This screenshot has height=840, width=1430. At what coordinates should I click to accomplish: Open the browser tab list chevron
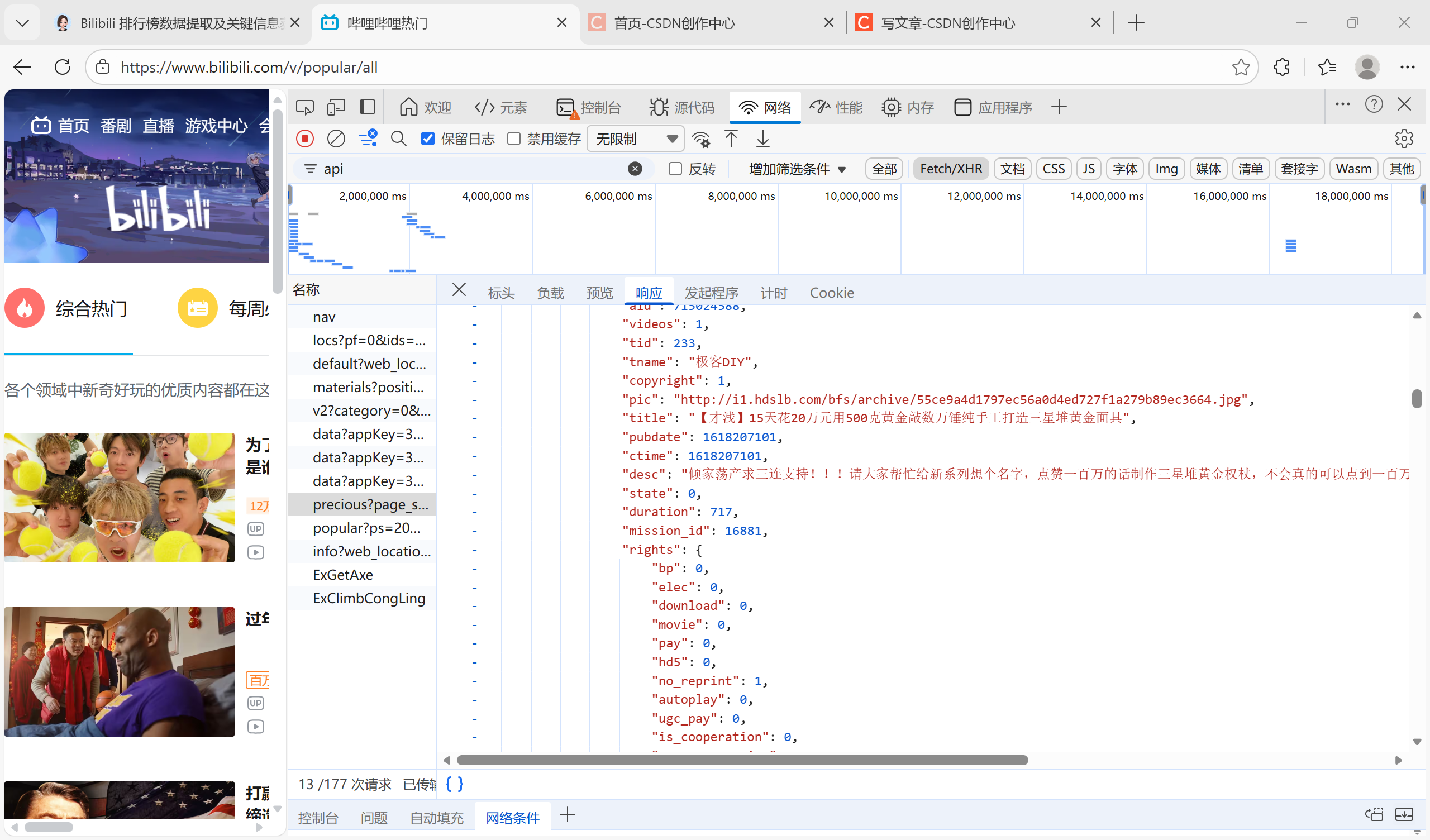click(22, 23)
